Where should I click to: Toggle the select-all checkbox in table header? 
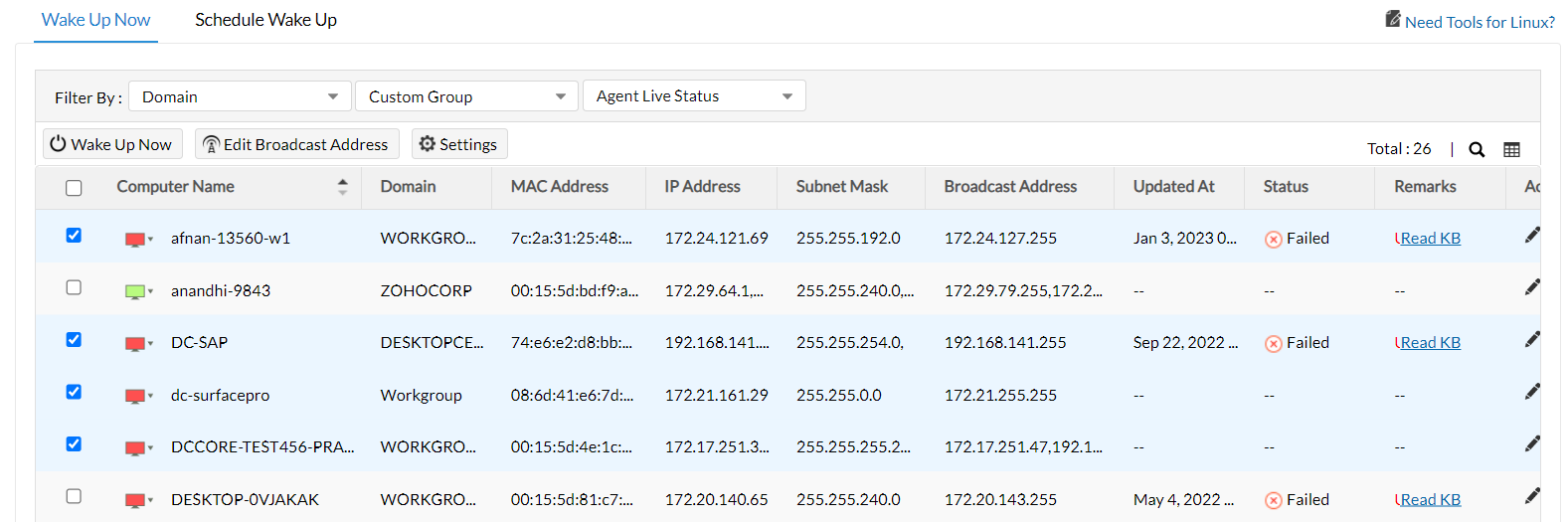[74, 188]
